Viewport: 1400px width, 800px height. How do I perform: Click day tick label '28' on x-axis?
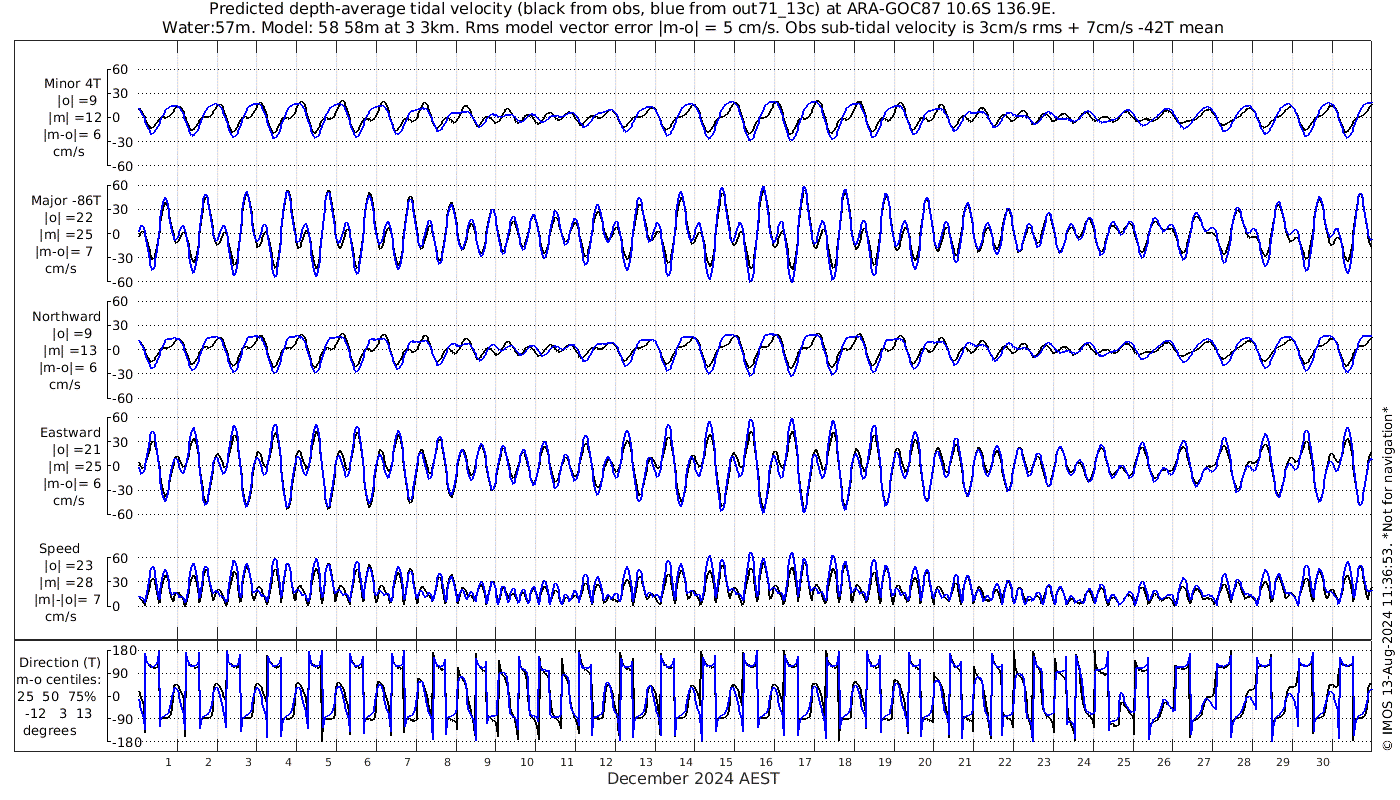[1243, 762]
